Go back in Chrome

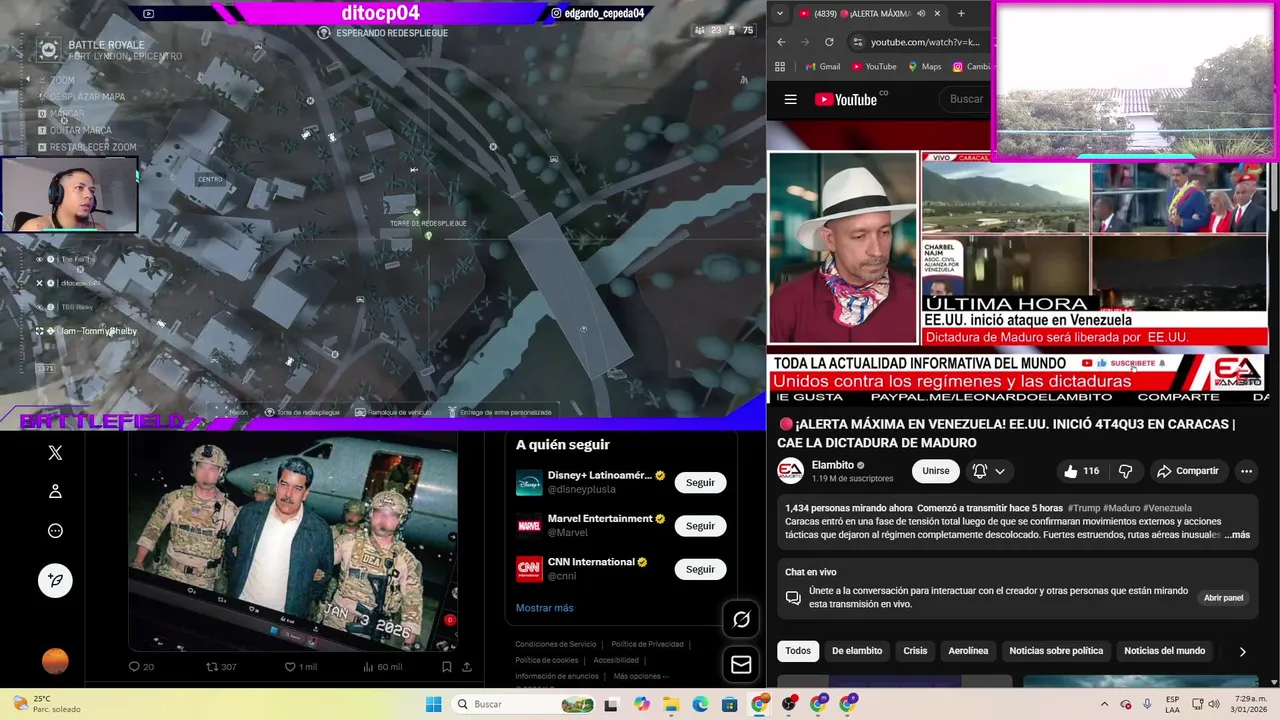781,42
